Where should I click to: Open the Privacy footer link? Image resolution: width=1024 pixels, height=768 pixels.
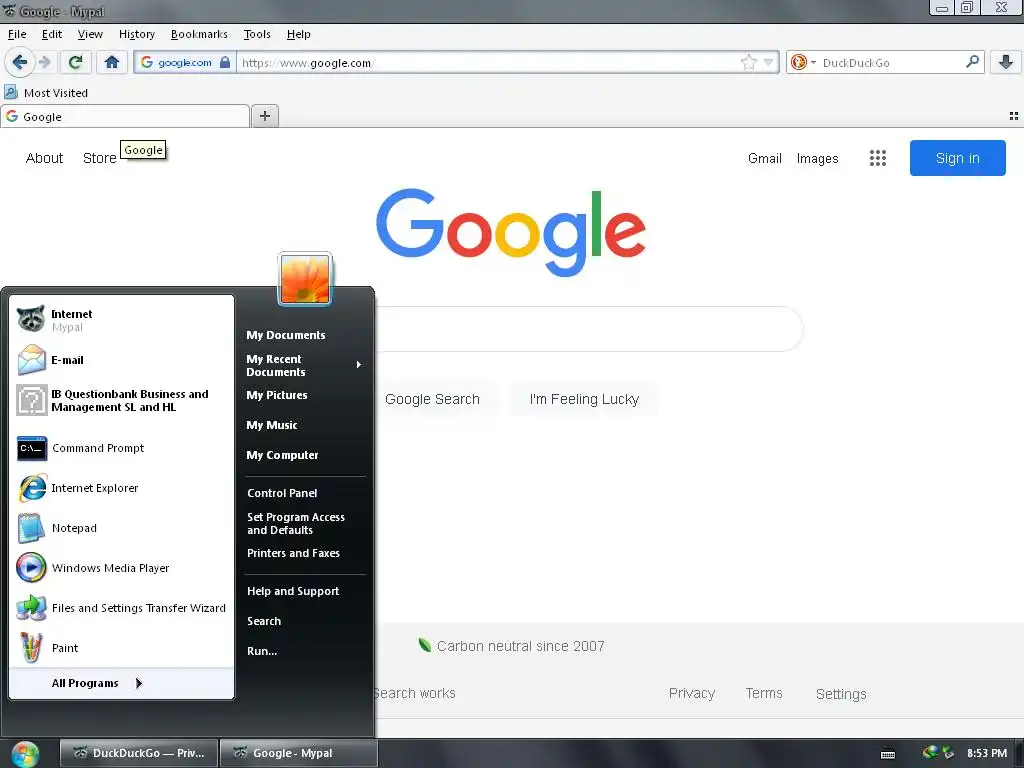(x=692, y=693)
